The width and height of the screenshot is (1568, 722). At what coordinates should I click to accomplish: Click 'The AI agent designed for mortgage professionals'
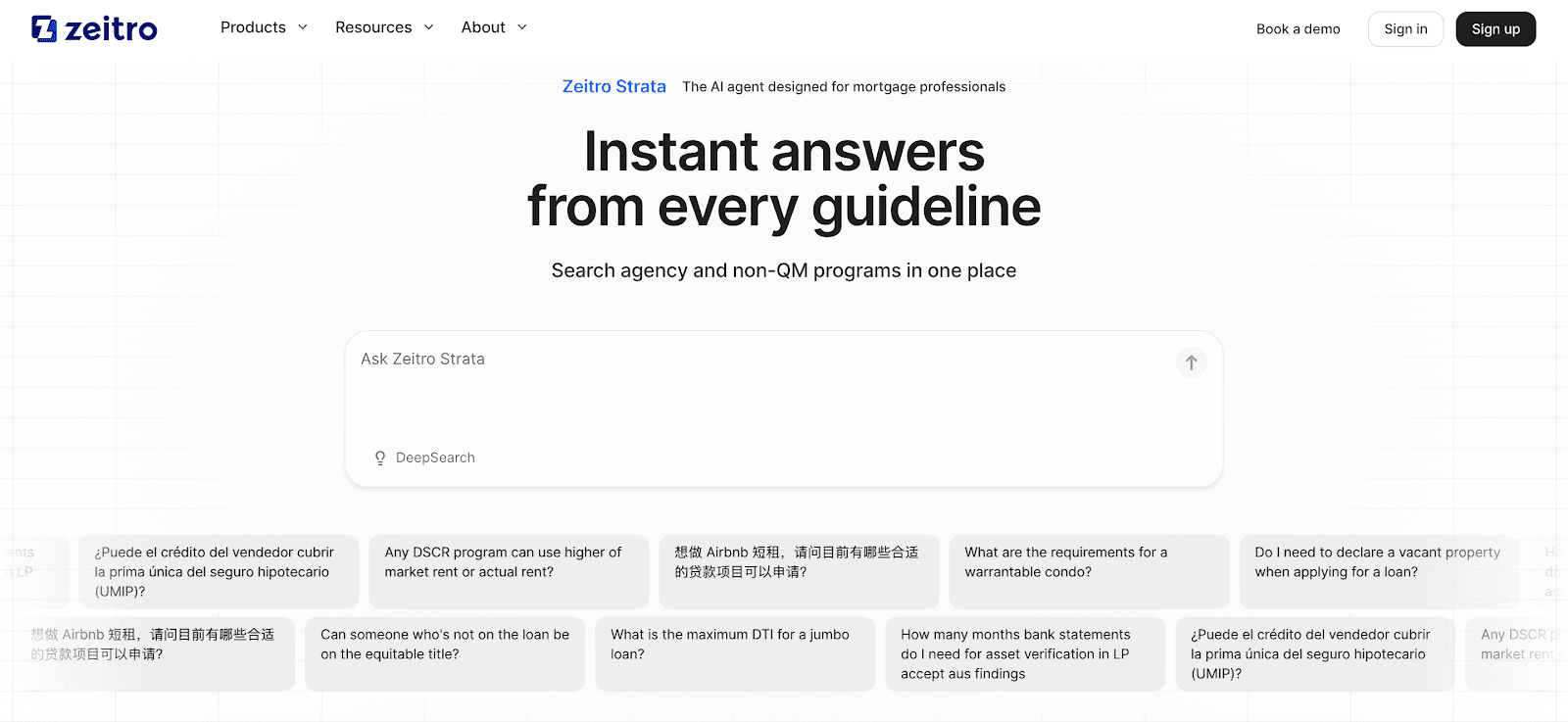pos(844,87)
